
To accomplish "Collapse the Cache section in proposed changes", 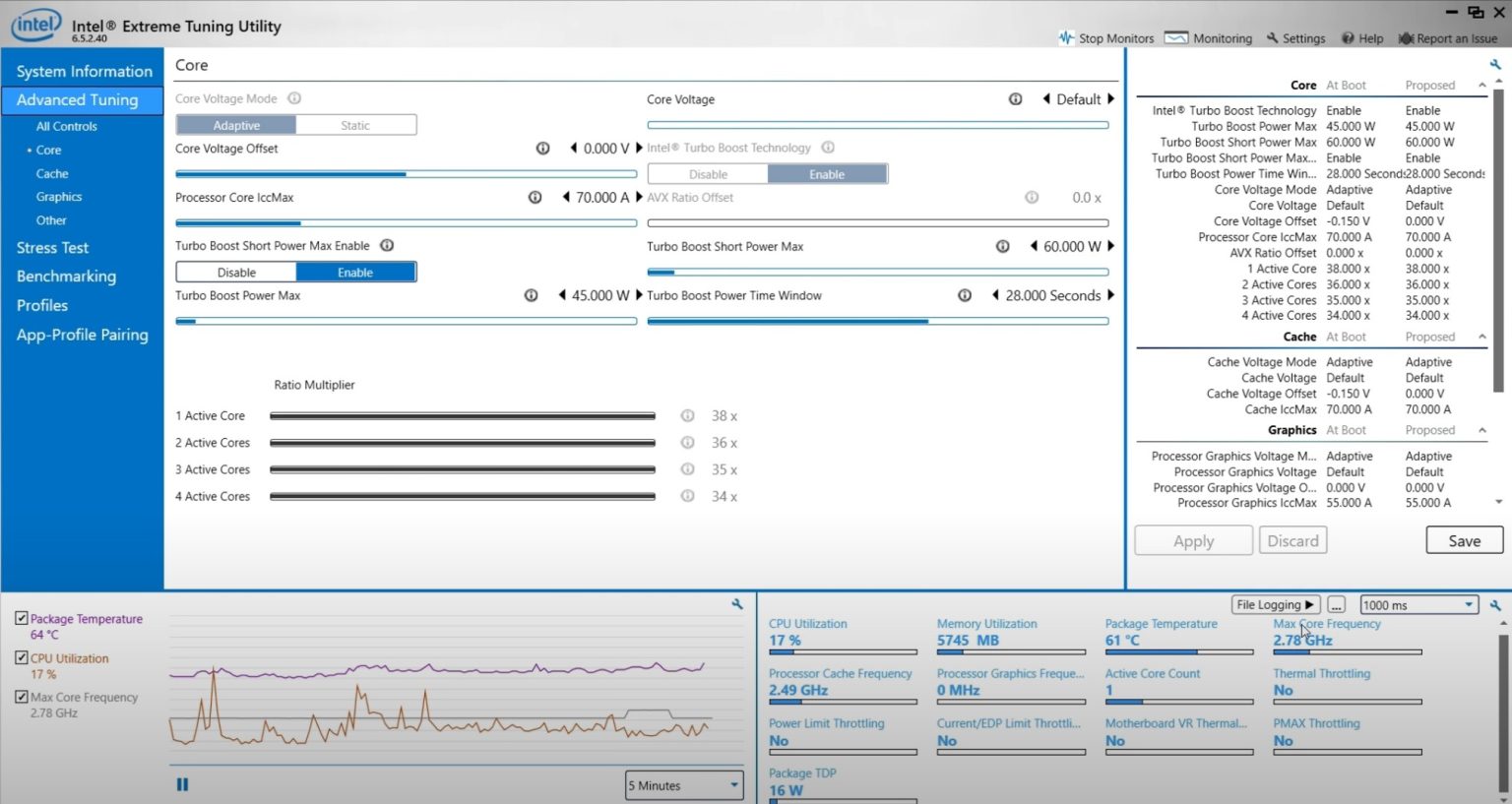I will (x=1480, y=336).
